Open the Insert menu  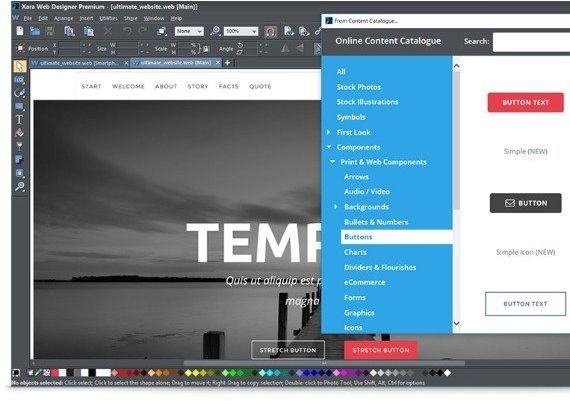pos(86,18)
